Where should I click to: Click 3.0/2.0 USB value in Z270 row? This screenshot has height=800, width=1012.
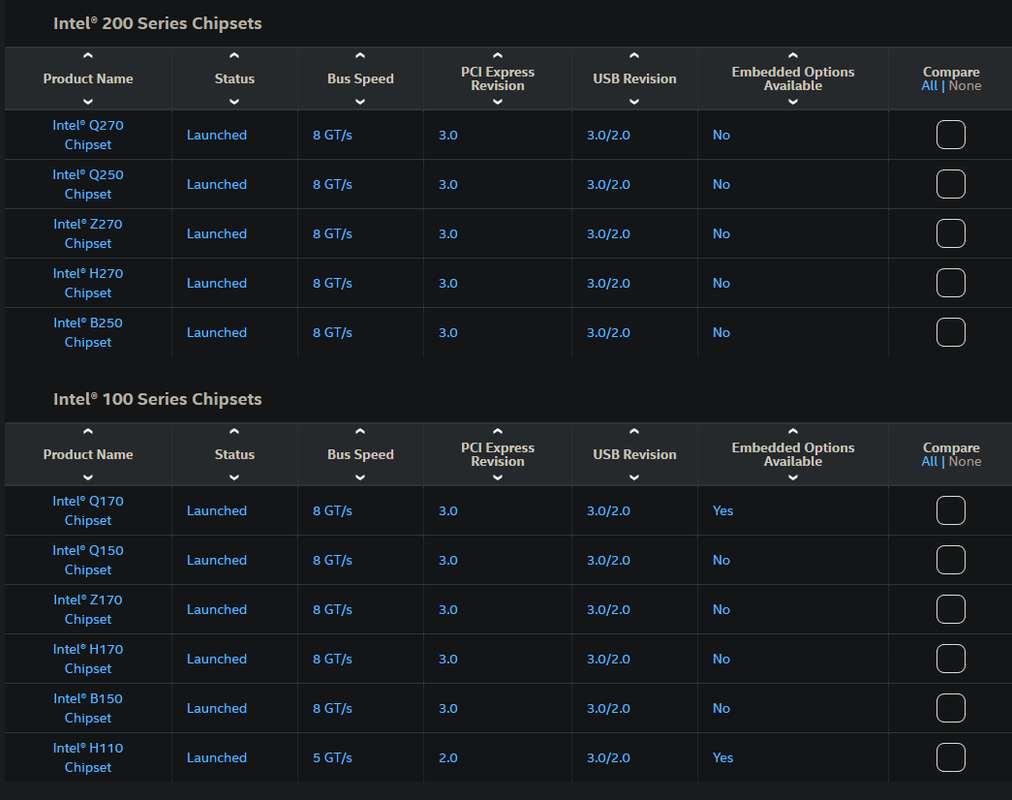[x=608, y=234]
